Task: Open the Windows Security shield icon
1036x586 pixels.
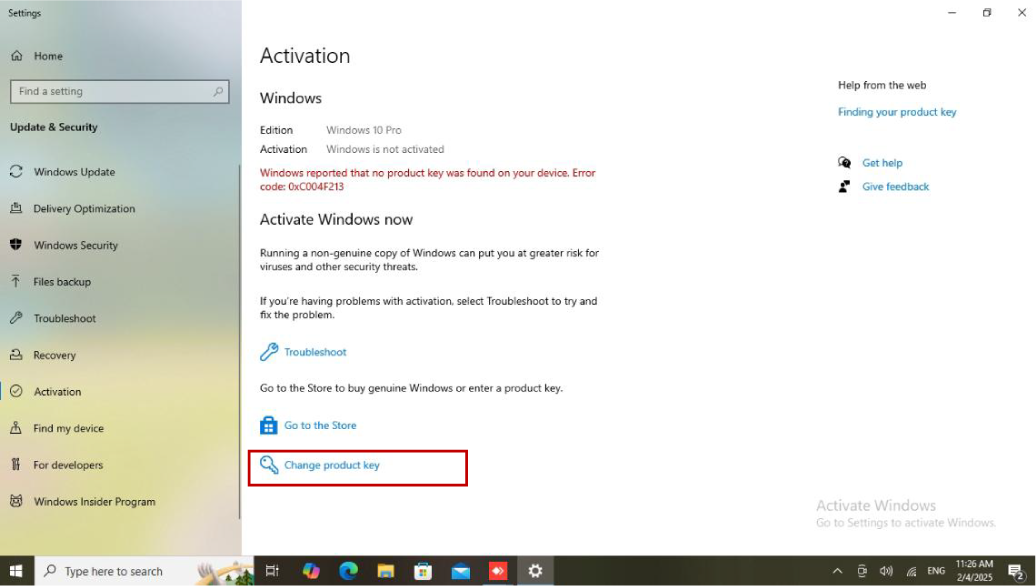Action: (16, 245)
